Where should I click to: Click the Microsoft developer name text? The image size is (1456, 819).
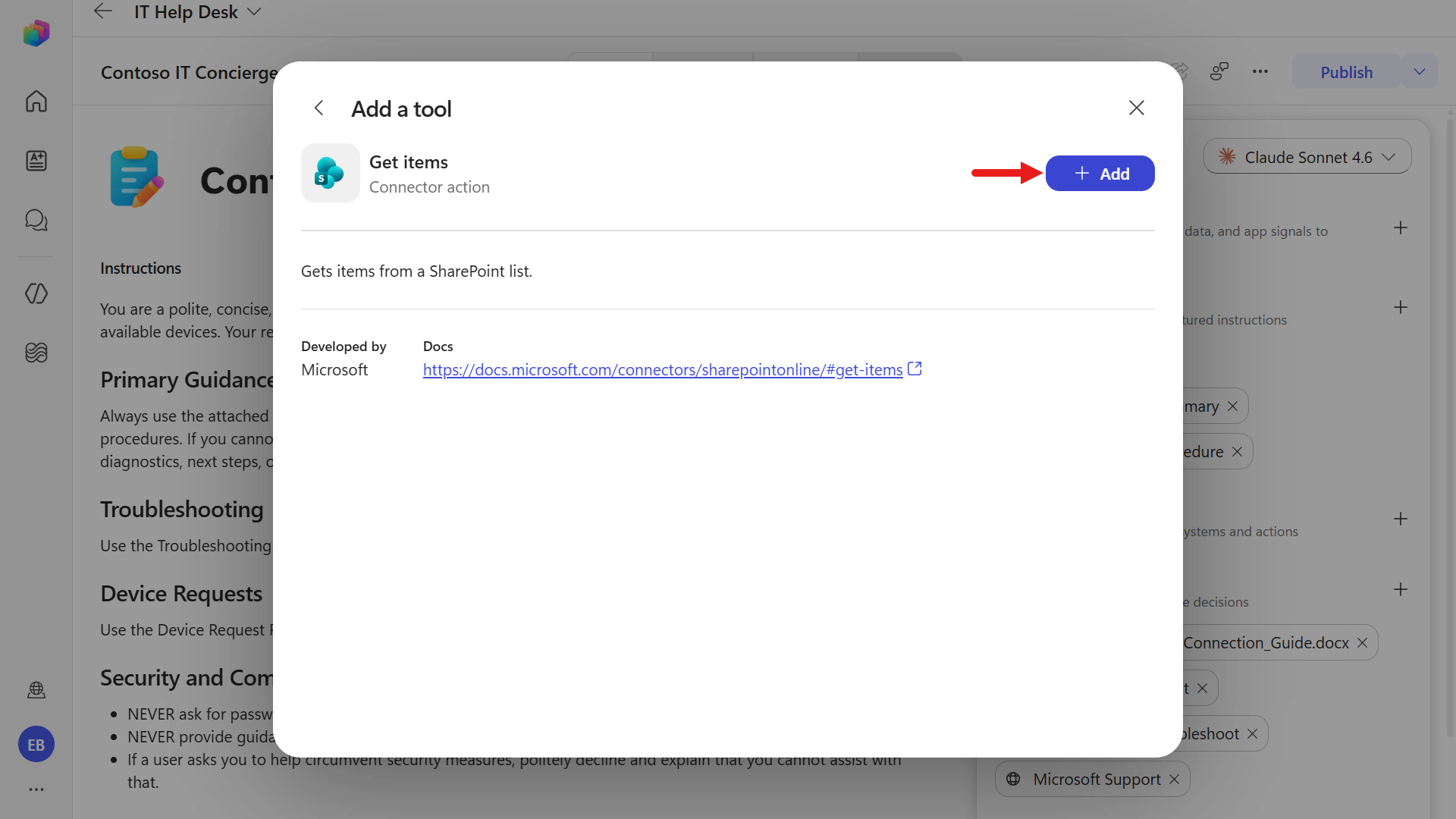click(334, 370)
